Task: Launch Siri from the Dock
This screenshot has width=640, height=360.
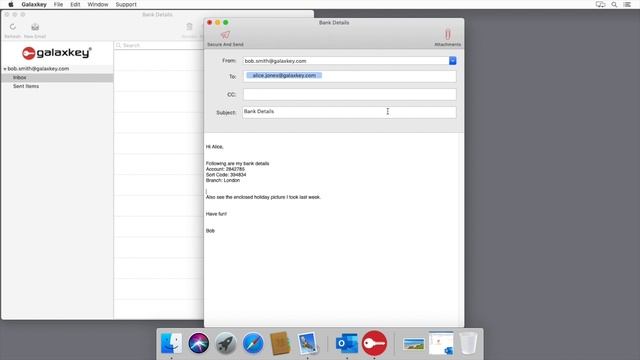Action: [x=199, y=343]
